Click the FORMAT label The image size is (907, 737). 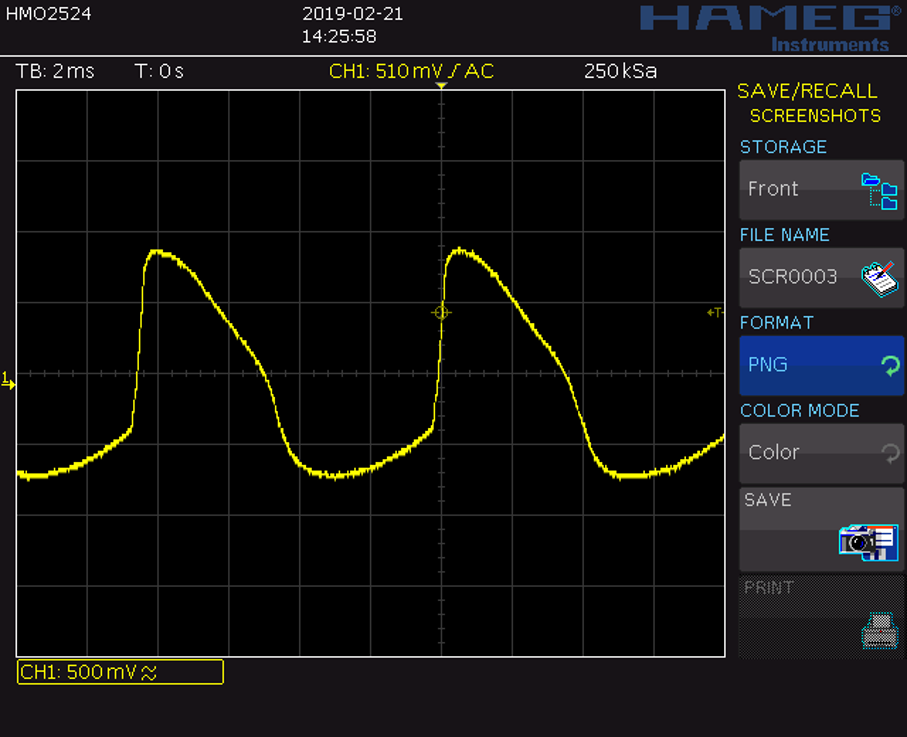pyautogui.click(x=777, y=323)
